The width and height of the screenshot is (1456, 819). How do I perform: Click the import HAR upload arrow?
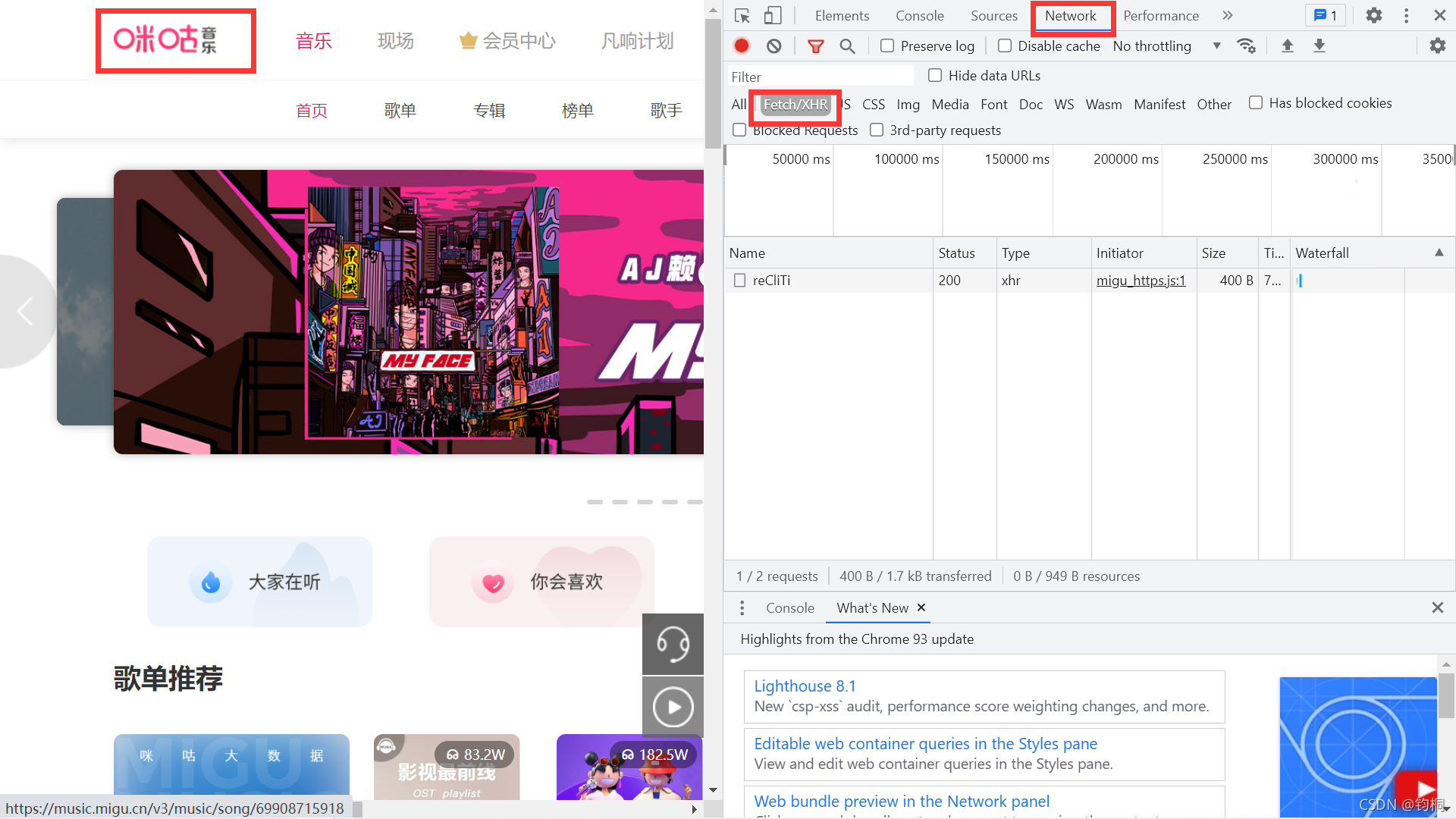[1287, 46]
